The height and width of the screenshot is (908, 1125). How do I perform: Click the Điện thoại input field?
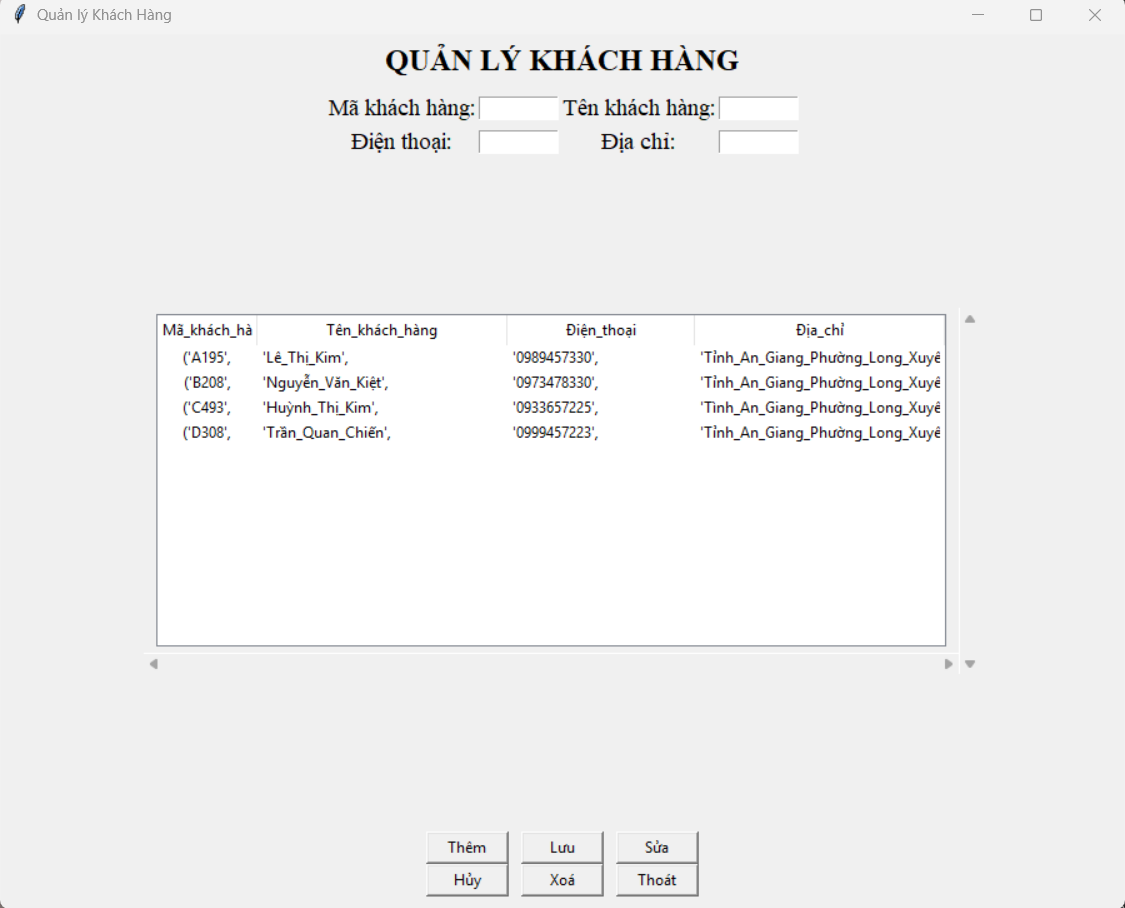(x=519, y=142)
